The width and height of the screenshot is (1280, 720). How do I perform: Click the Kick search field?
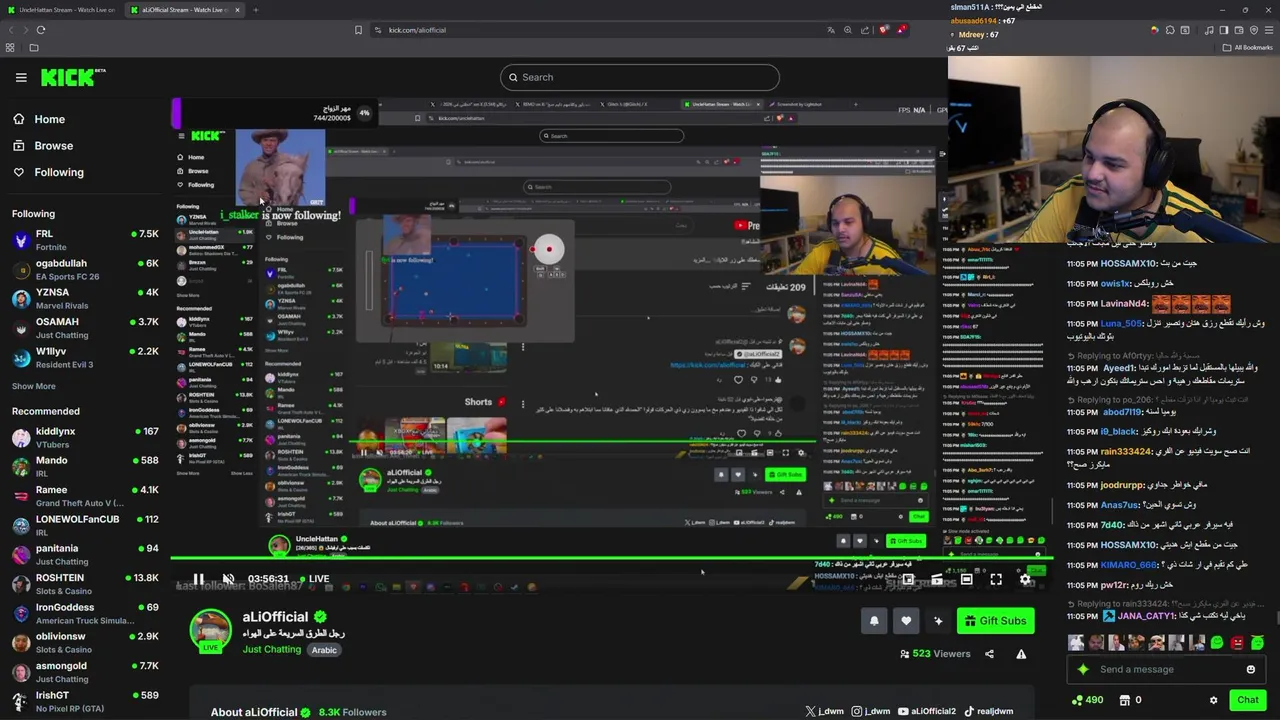640,77
